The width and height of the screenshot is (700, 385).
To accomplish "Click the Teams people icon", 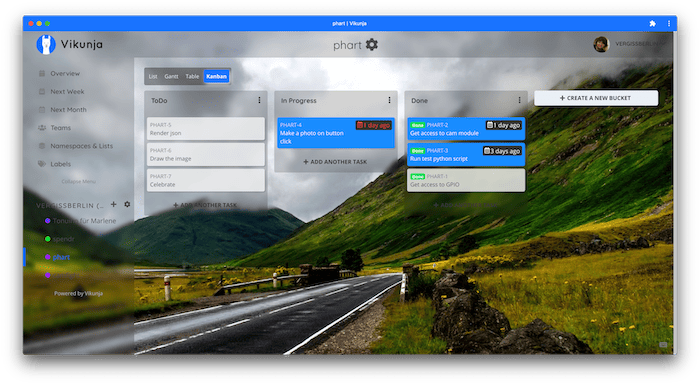I will (42, 128).
